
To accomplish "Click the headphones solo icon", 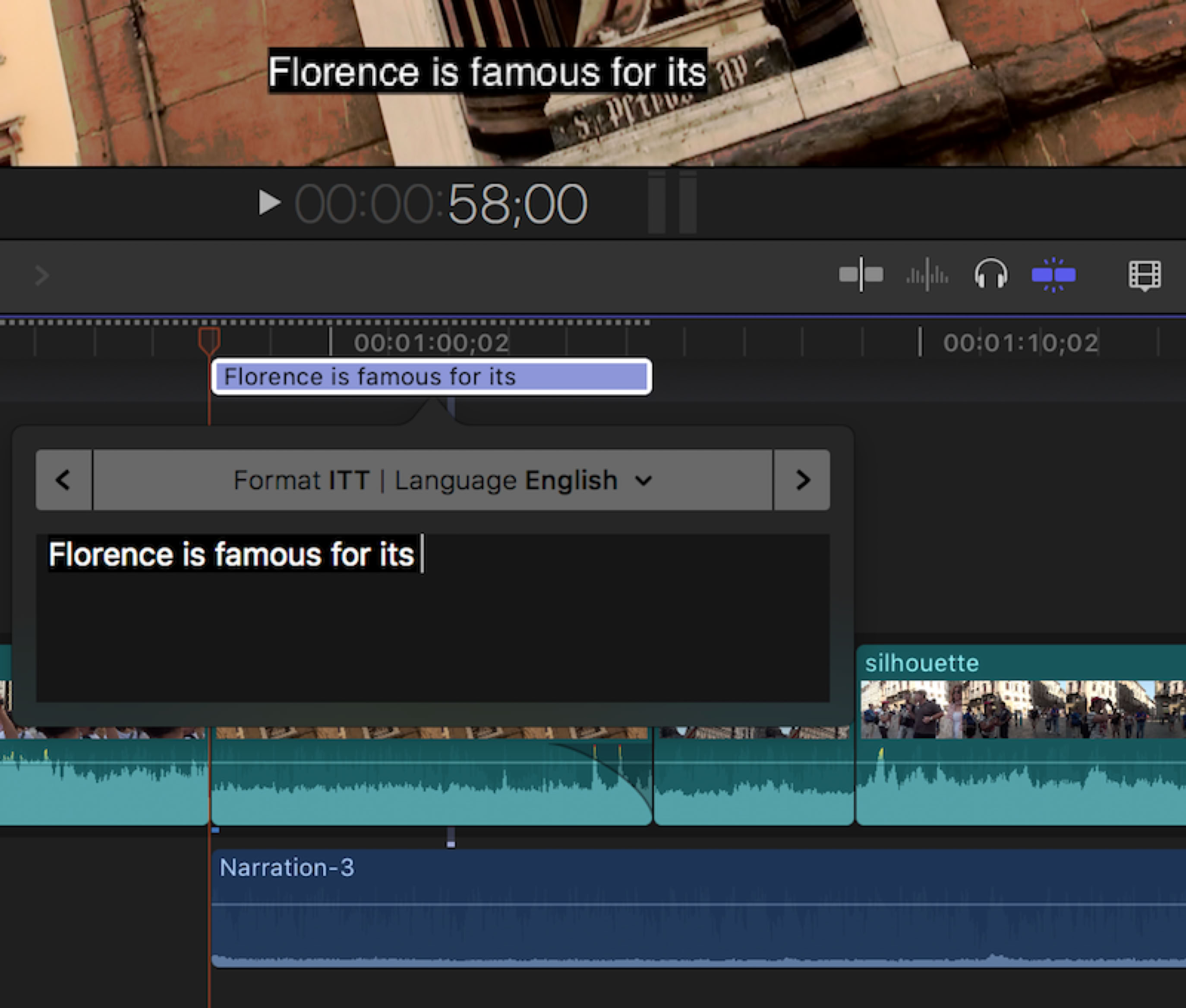I will point(991,274).
